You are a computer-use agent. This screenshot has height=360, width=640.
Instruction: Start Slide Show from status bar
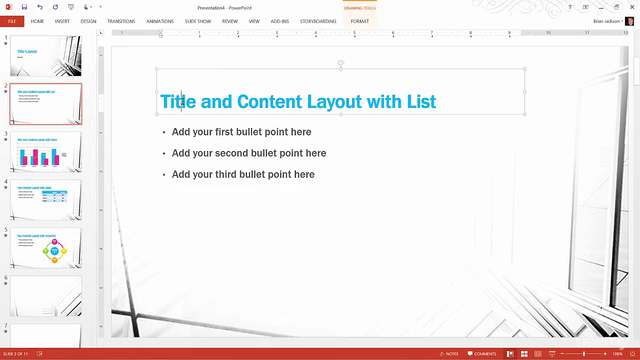click(x=552, y=354)
